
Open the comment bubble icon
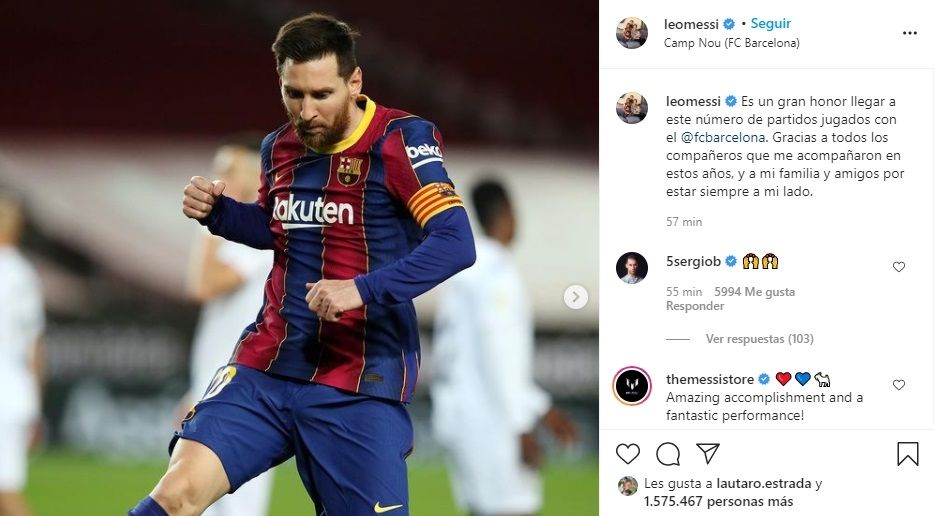(x=668, y=454)
